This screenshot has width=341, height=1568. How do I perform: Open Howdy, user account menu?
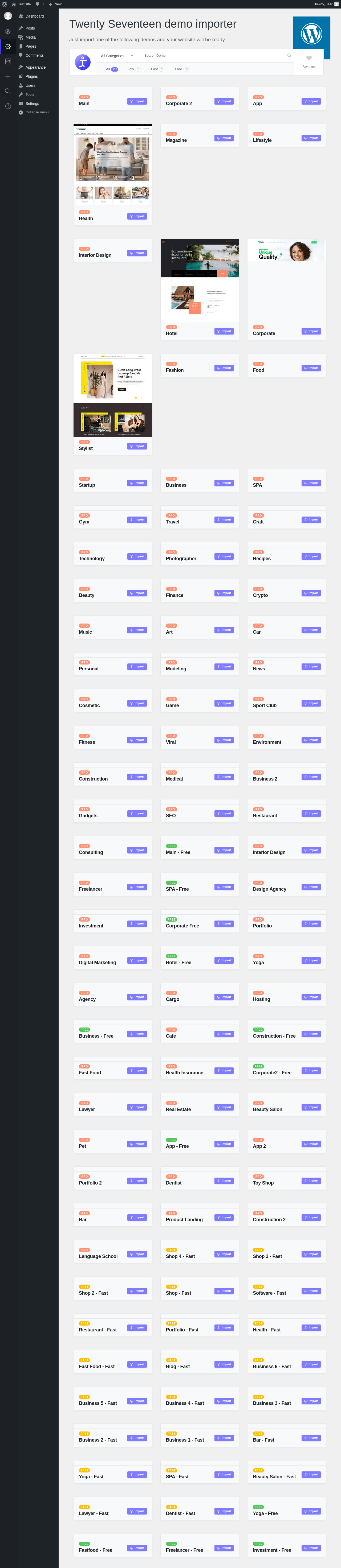click(x=325, y=4)
